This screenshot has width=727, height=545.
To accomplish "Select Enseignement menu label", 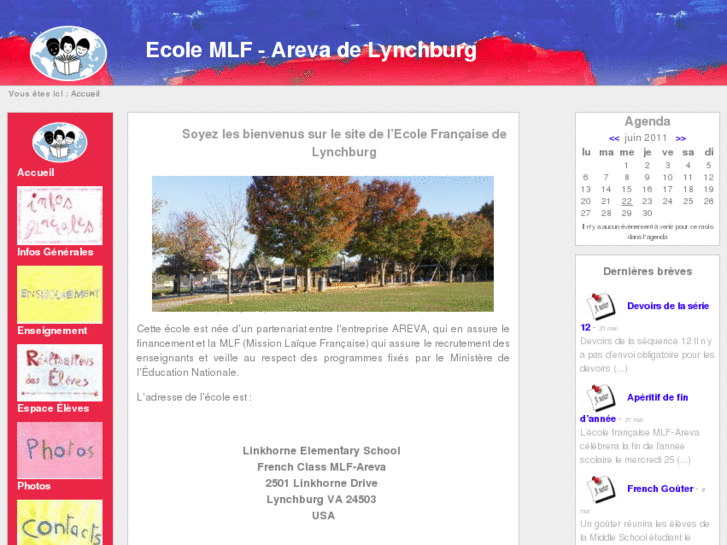I will [x=52, y=331].
